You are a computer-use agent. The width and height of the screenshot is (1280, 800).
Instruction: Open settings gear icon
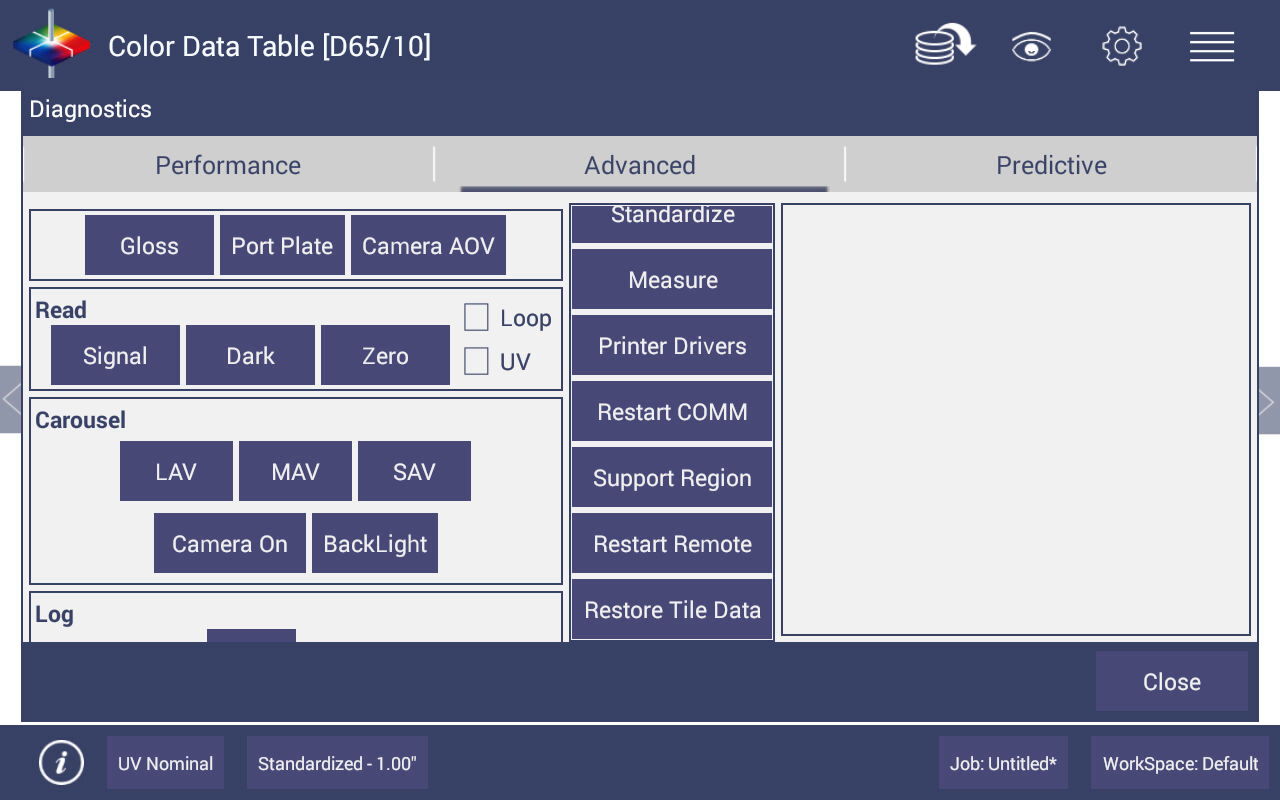[x=1122, y=46]
